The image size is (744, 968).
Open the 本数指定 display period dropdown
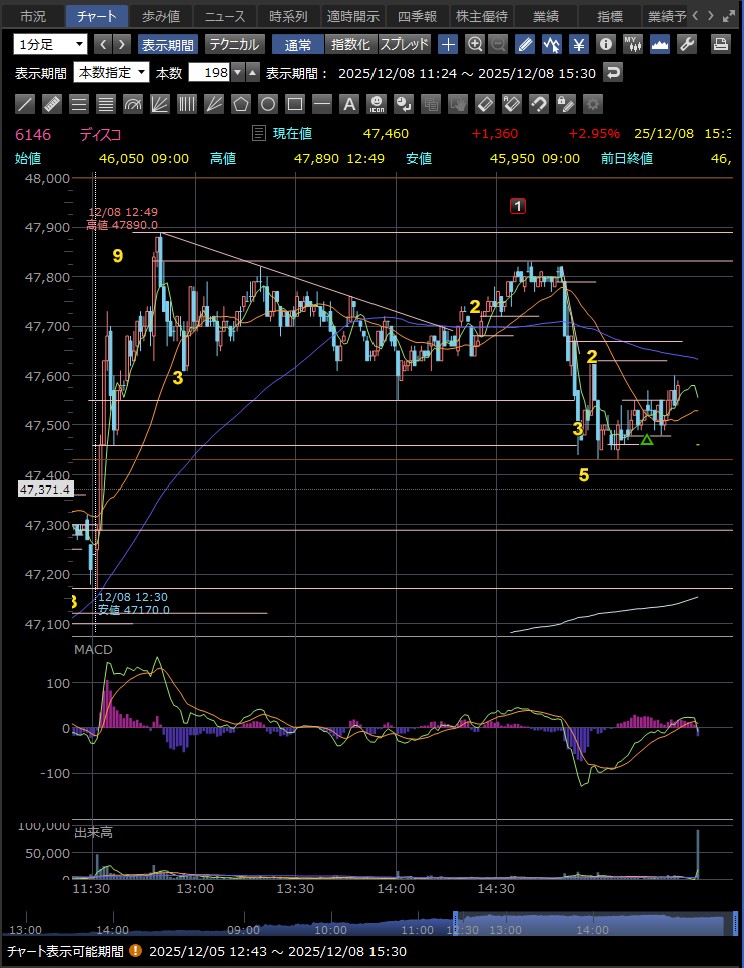click(x=111, y=72)
